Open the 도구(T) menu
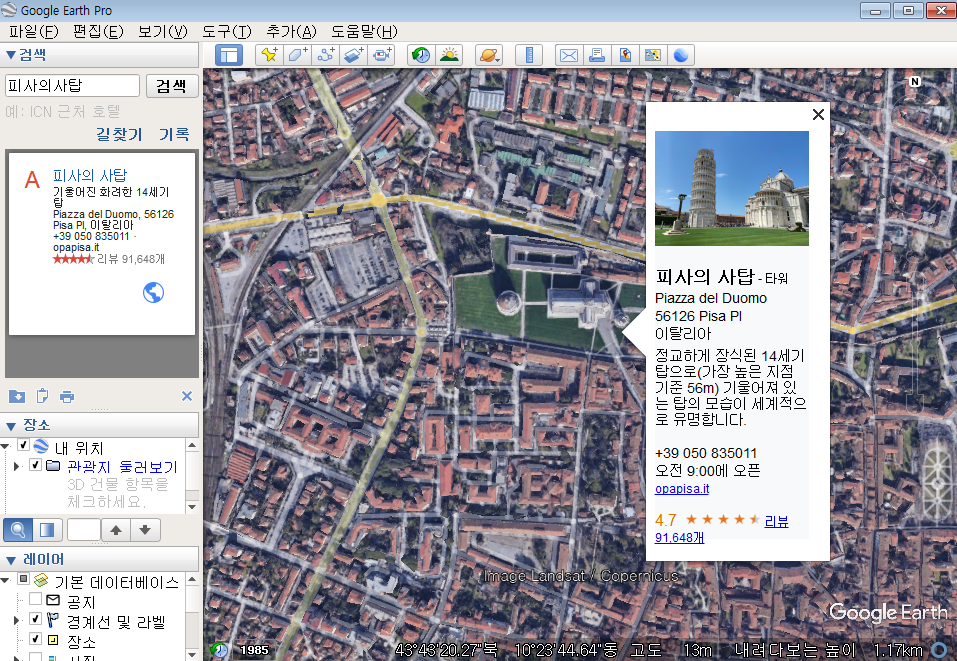957x661 pixels. pyautogui.click(x=227, y=31)
